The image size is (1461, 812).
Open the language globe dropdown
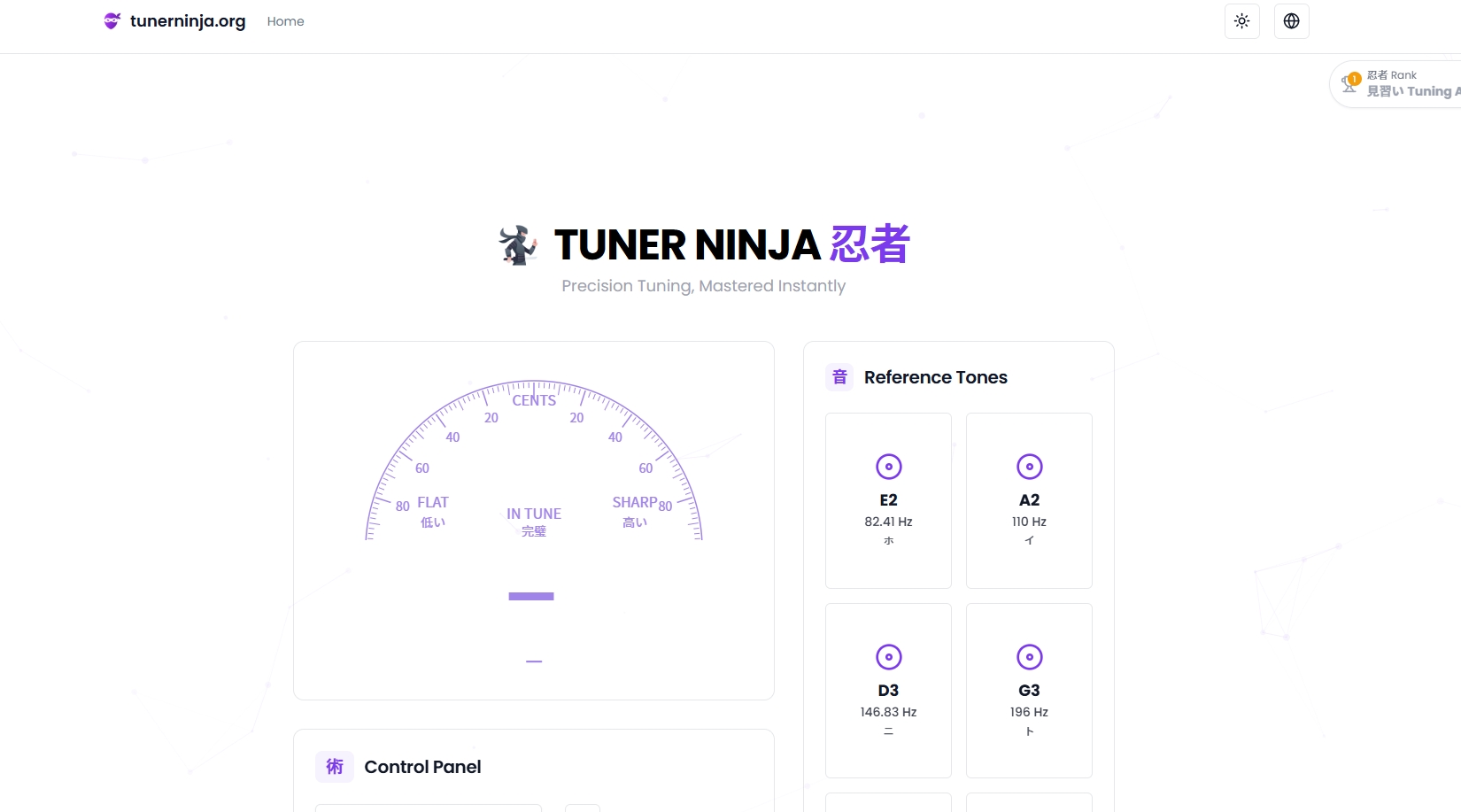coord(1291,21)
